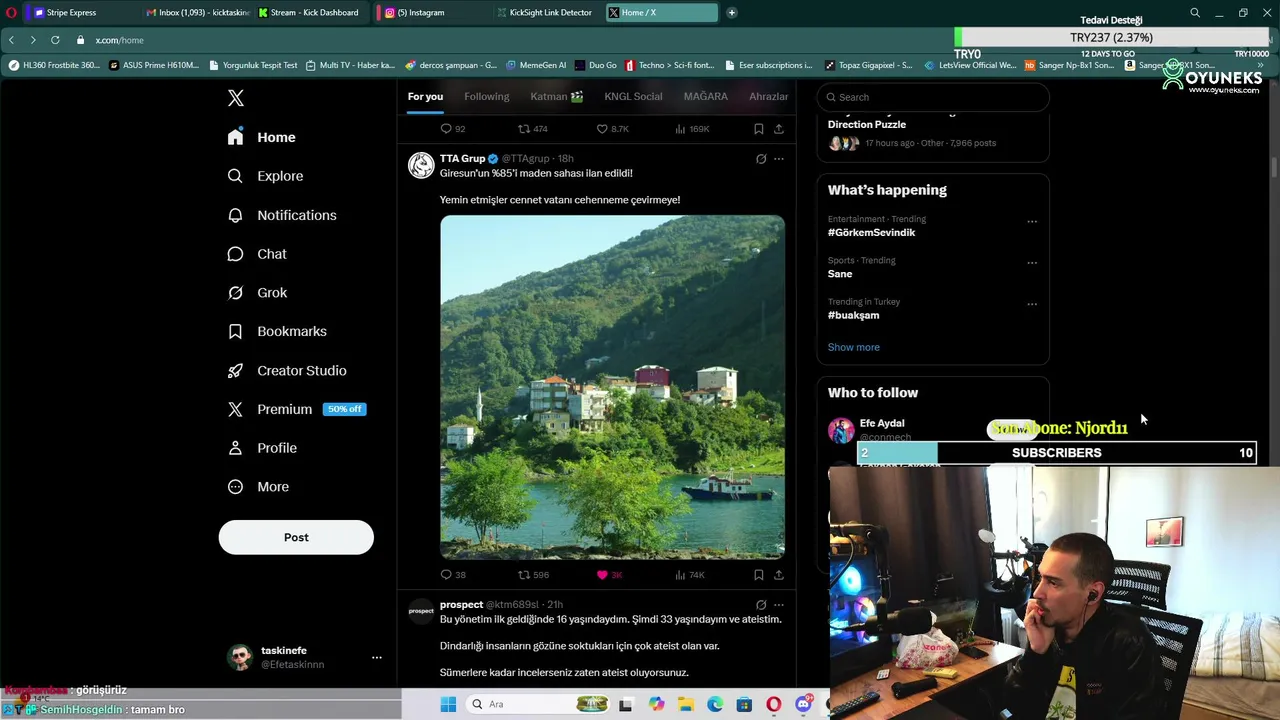Open #buakşam trending topic
Screen dimensions: 1280x720
[x=853, y=315]
